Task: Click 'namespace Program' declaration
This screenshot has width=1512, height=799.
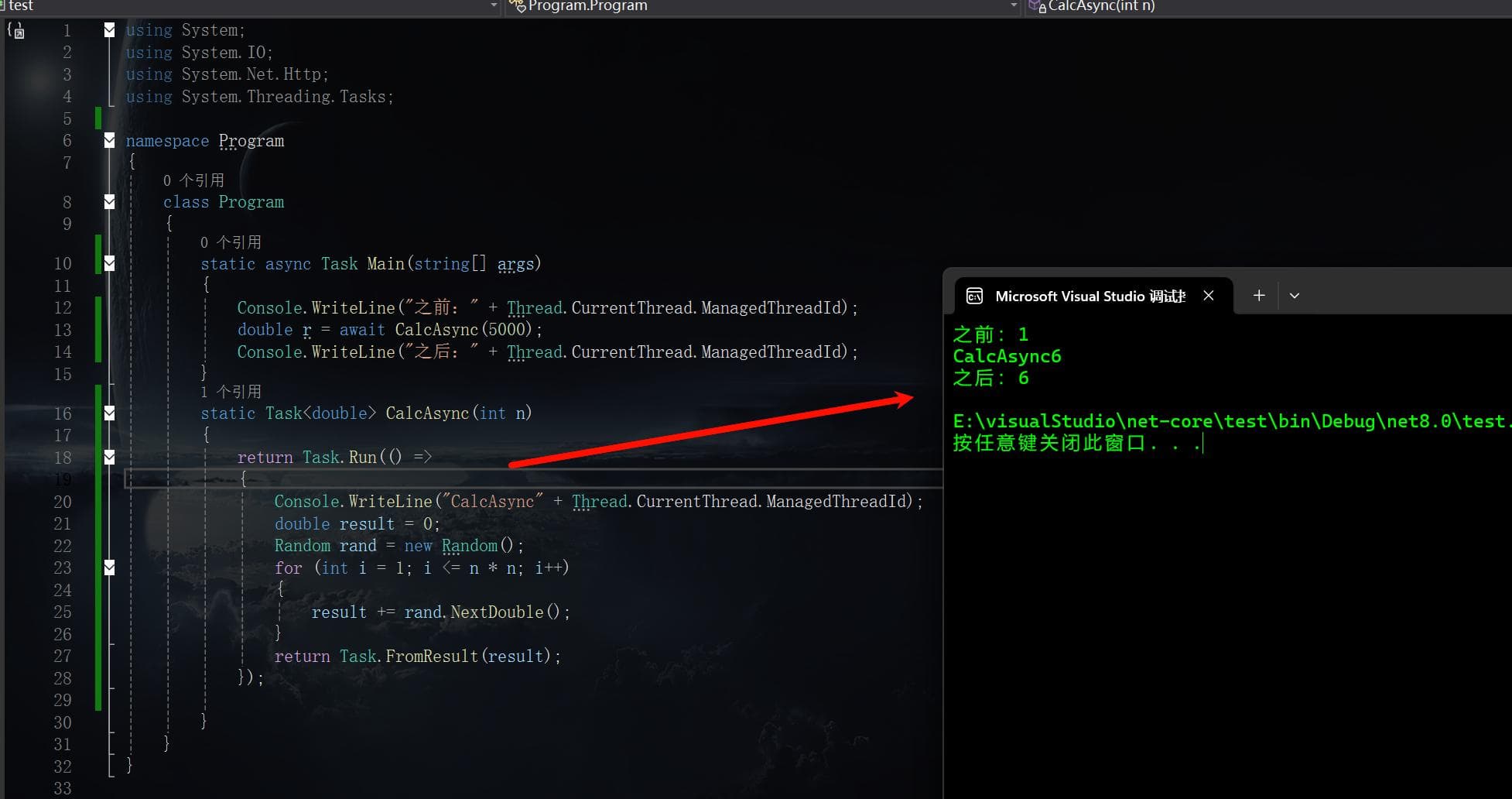Action: coord(205,141)
